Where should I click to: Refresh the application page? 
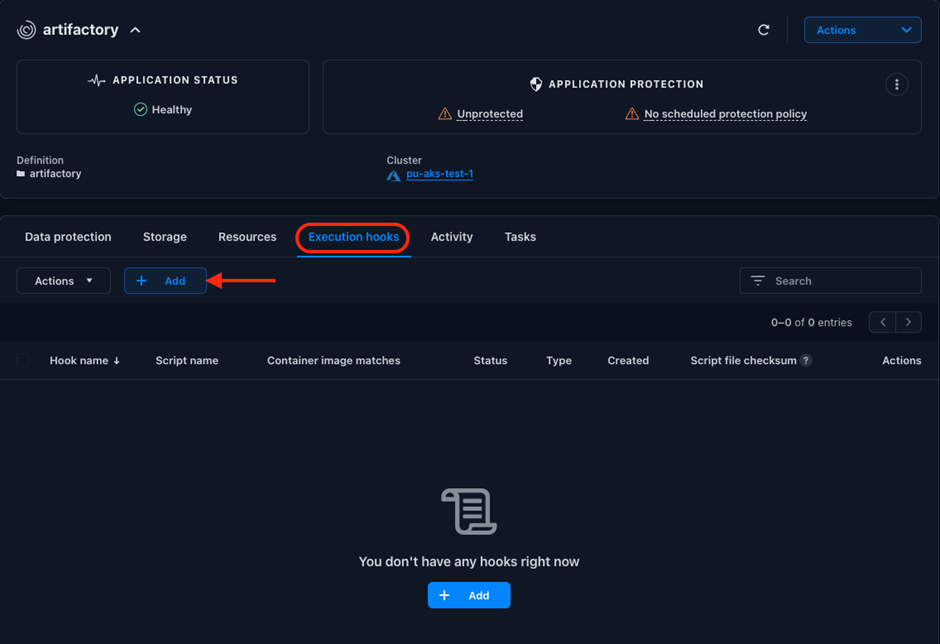click(x=763, y=30)
